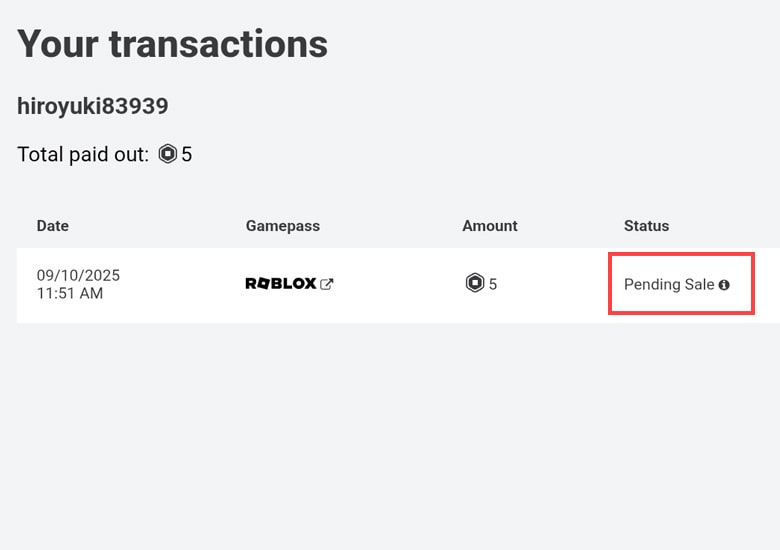Click the external link icon beside ROBLOX
The height and width of the screenshot is (550, 780).
pos(326,284)
